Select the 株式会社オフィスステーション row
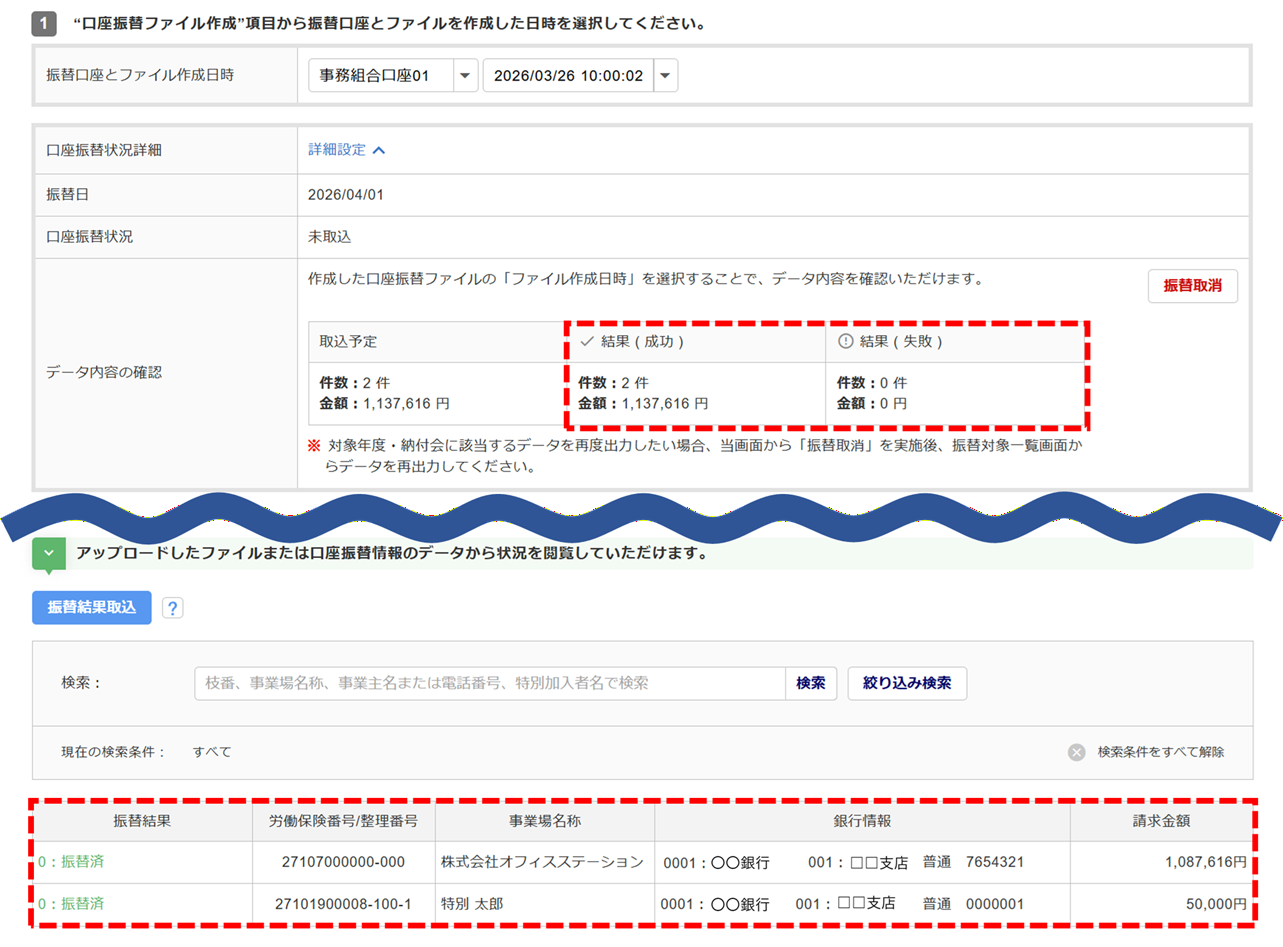The height and width of the screenshot is (947, 1283). [541, 862]
